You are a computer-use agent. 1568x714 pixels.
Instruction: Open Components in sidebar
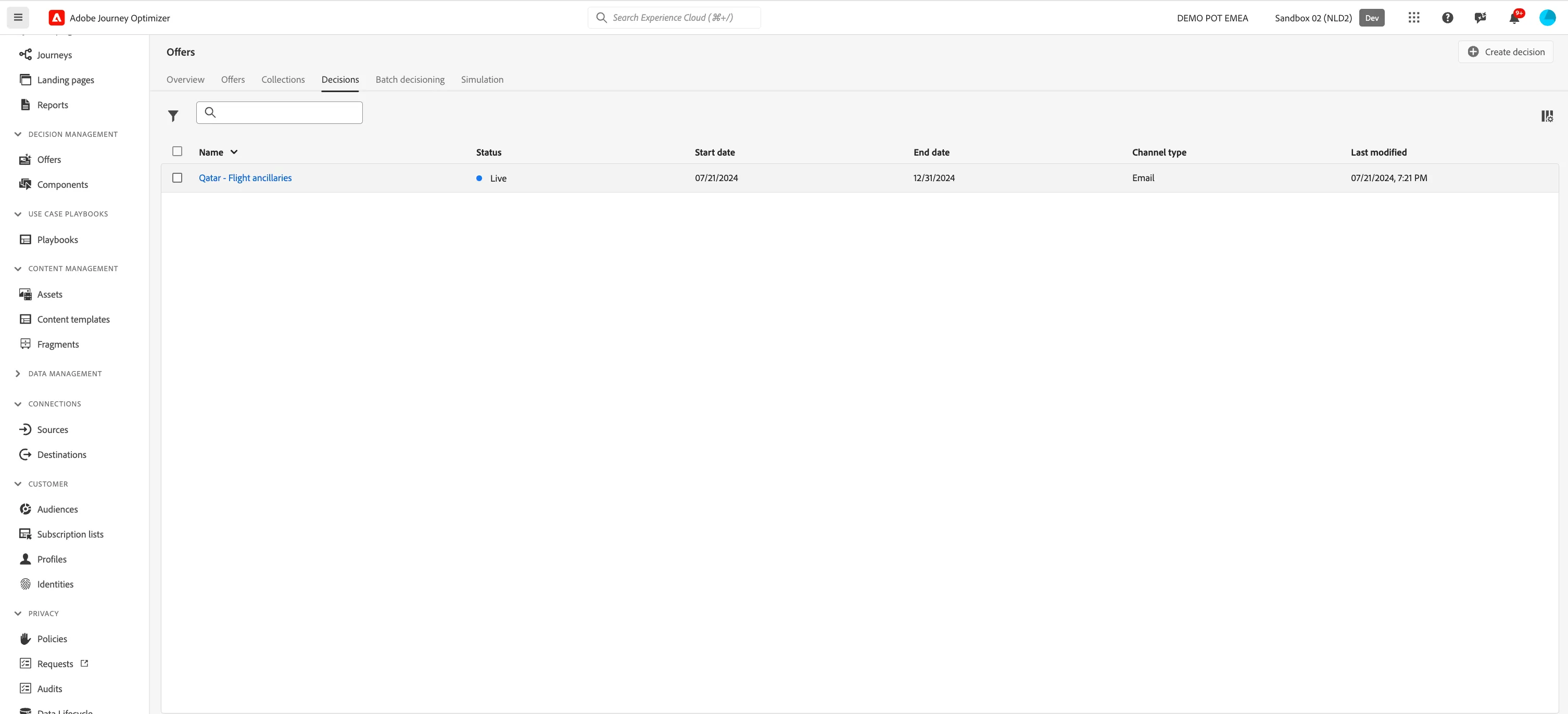point(62,184)
